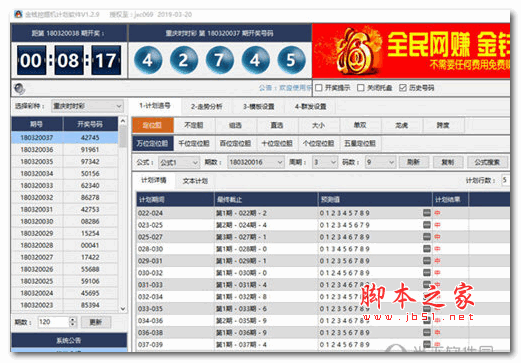
Task: Click the copy icon in row 028-030
Action: (x=427, y=249)
